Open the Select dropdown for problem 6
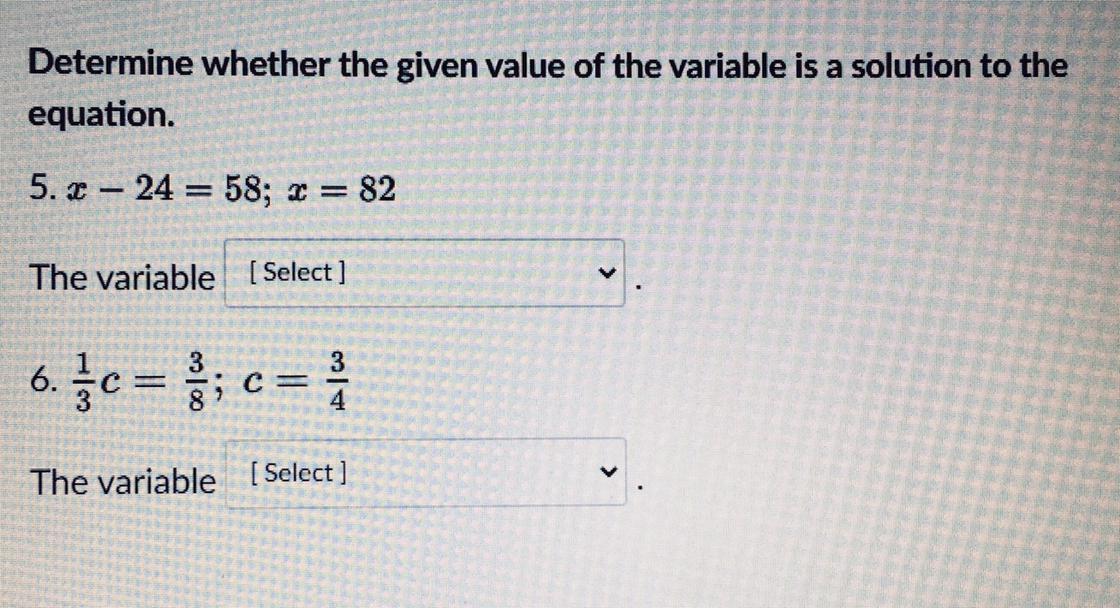The height and width of the screenshot is (608, 1120). 426,472
